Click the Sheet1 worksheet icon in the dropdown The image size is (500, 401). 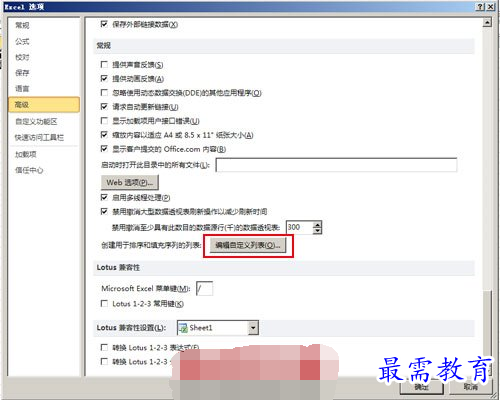[x=183, y=328]
